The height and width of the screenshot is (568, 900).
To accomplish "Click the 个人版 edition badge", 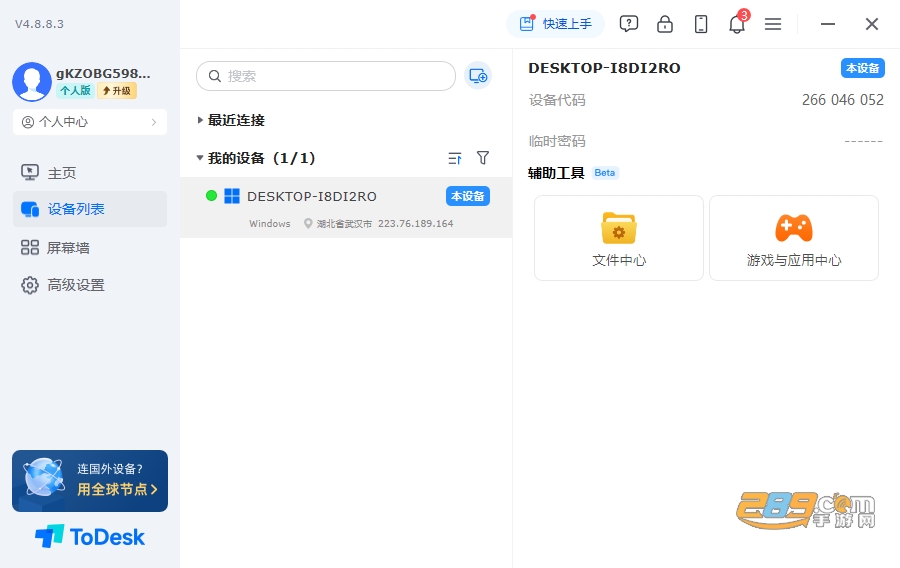I will pyautogui.click(x=75, y=90).
